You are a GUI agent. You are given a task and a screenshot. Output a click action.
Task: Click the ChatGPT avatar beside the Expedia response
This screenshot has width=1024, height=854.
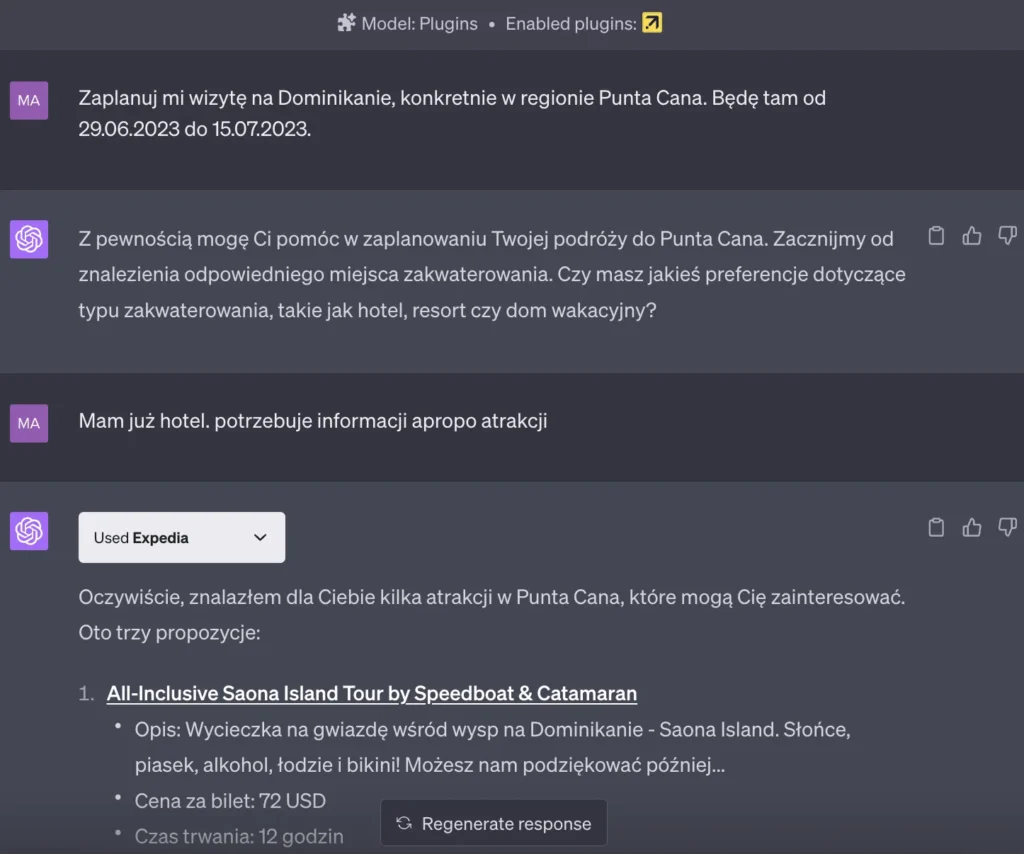click(28, 532)
